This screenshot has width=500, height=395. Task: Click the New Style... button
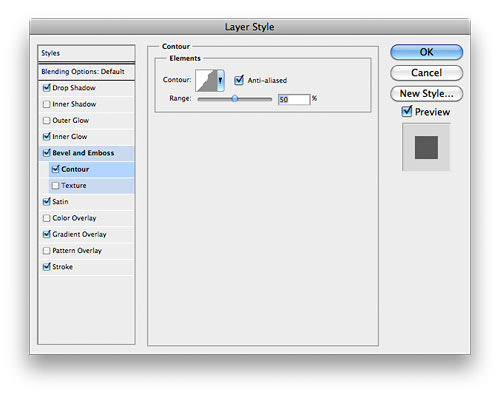pyautogui.click(x=426, y=93)
